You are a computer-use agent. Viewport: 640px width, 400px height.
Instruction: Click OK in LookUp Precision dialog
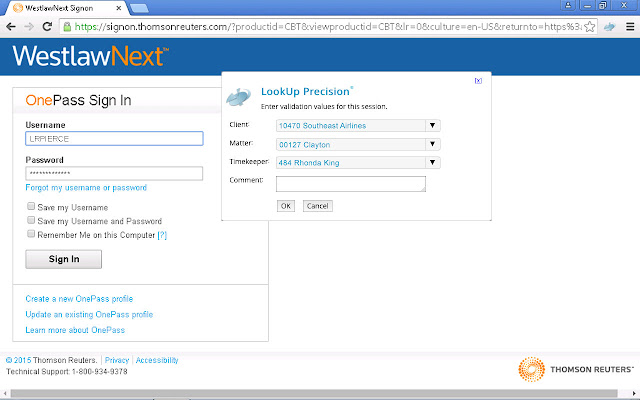point(286,206)
